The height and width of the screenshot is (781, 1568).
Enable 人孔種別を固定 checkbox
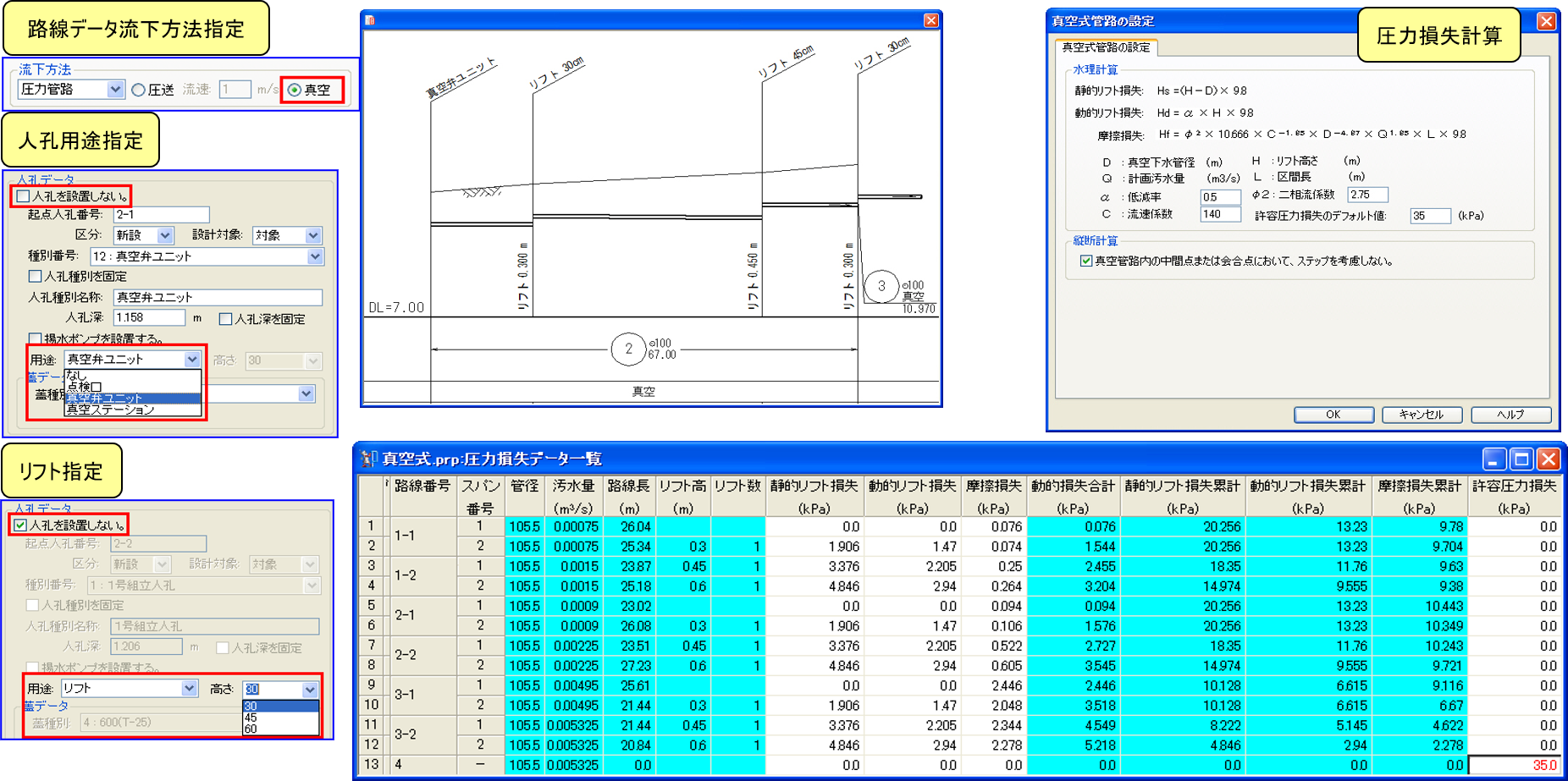(36, 277)
